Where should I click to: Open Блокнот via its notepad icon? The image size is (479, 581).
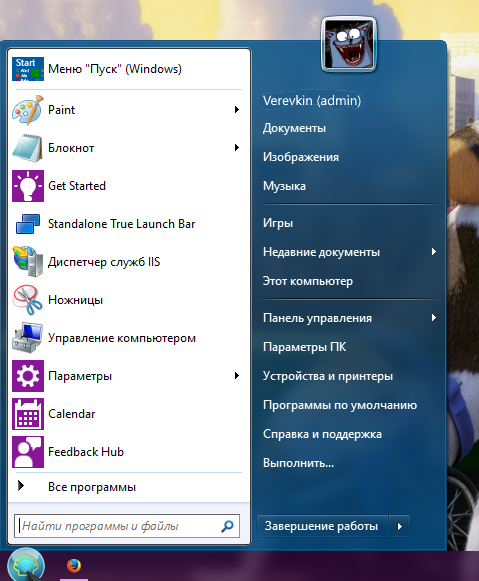(x=28, y=148)
